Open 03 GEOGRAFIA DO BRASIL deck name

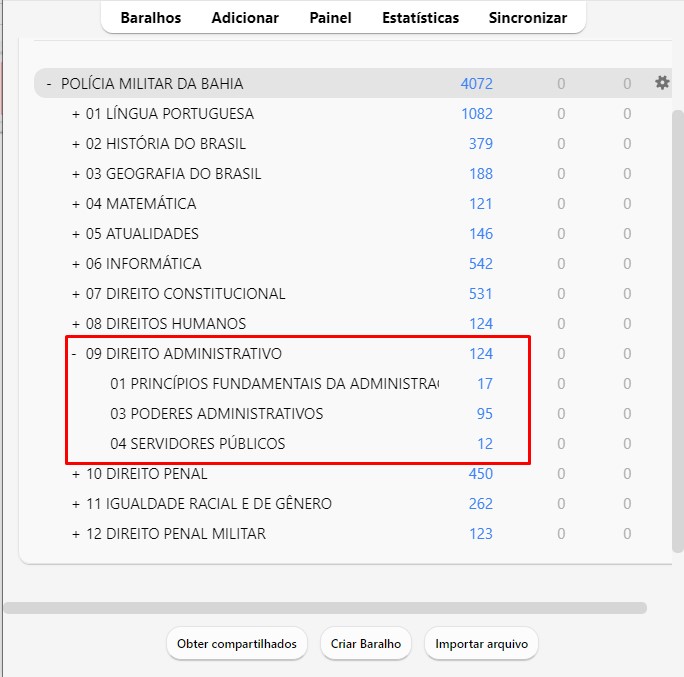click(x=173, y=174)
